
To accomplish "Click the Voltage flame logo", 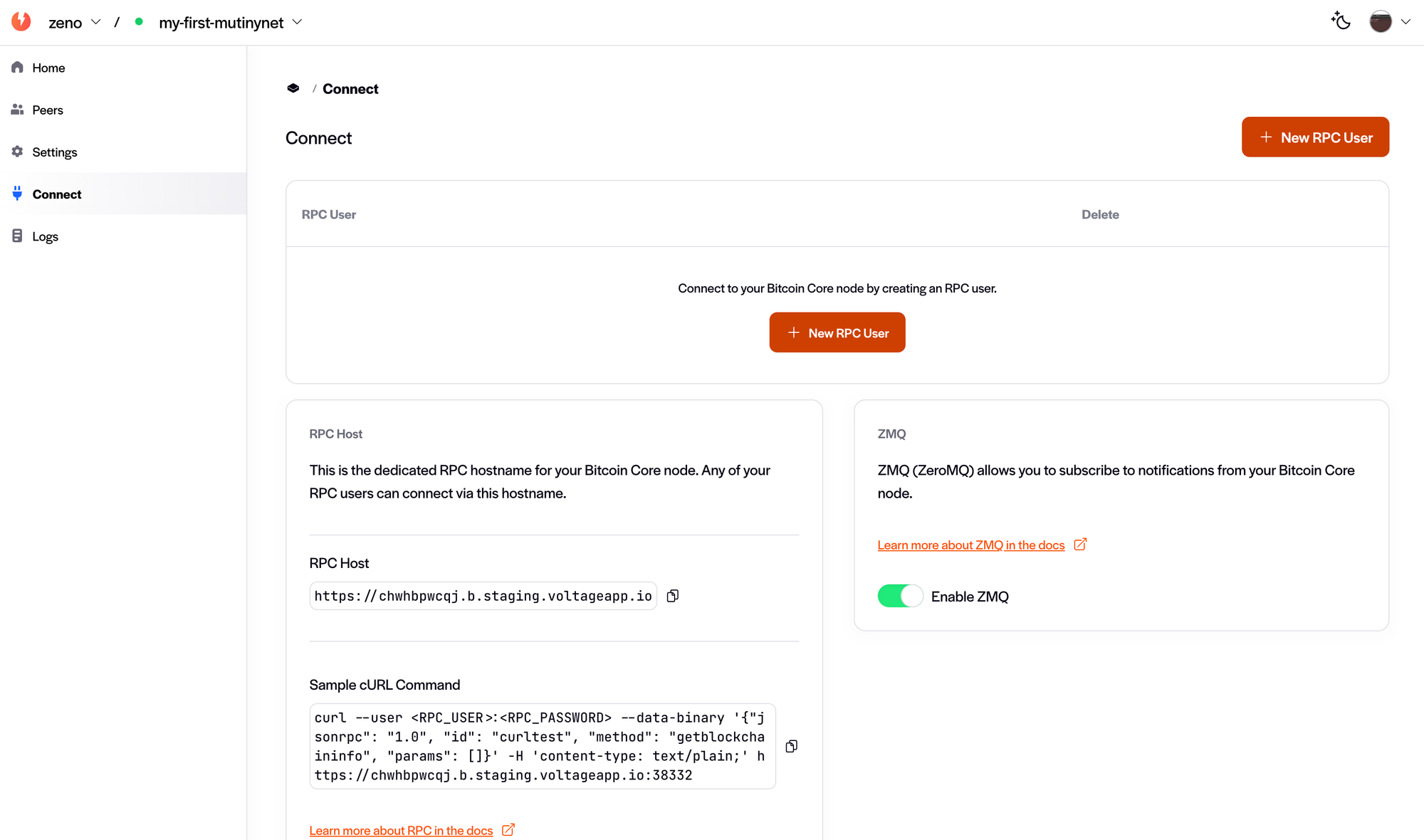I will 21,21.
